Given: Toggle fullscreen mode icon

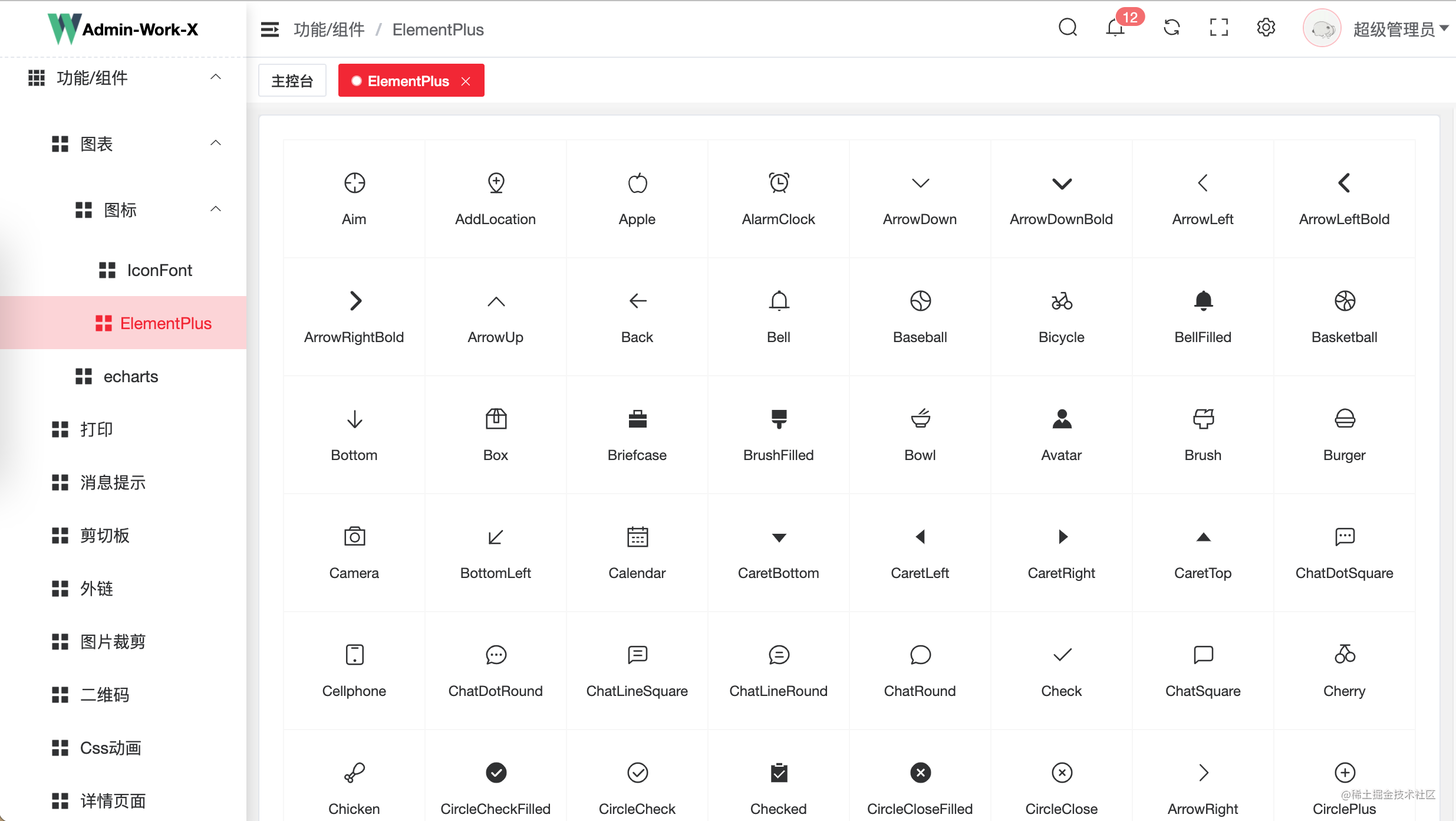Looking at the screenshot, I should pos(1219,28).
